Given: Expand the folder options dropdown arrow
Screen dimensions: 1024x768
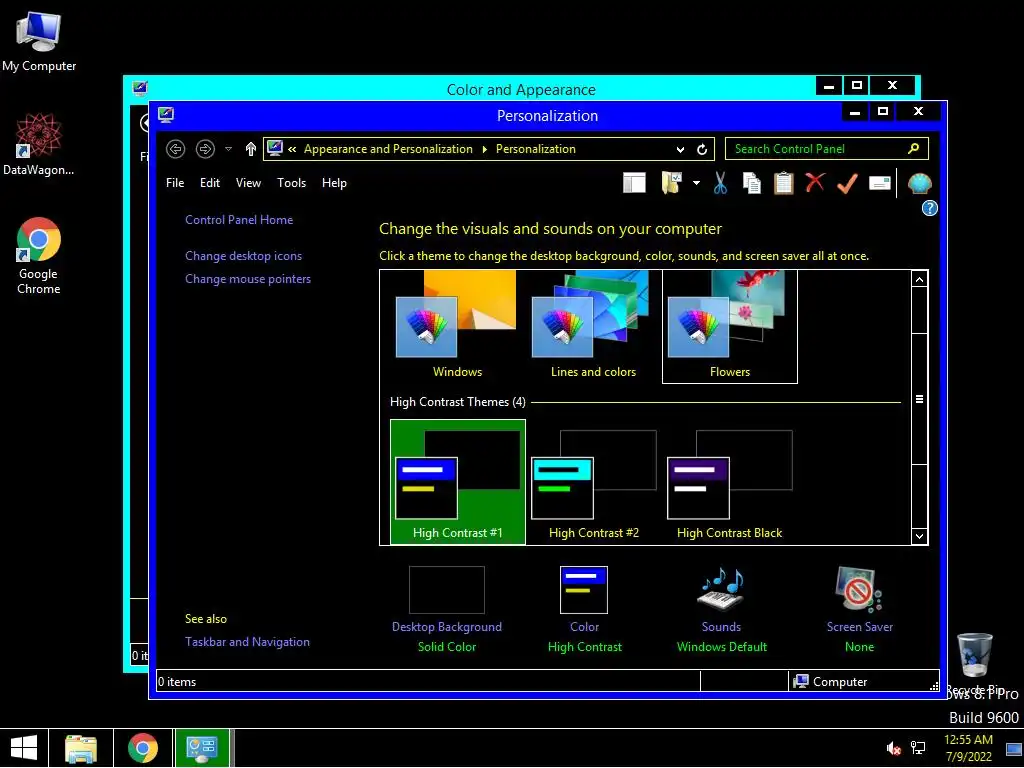Looking at the screenshot, I should 696,183.
